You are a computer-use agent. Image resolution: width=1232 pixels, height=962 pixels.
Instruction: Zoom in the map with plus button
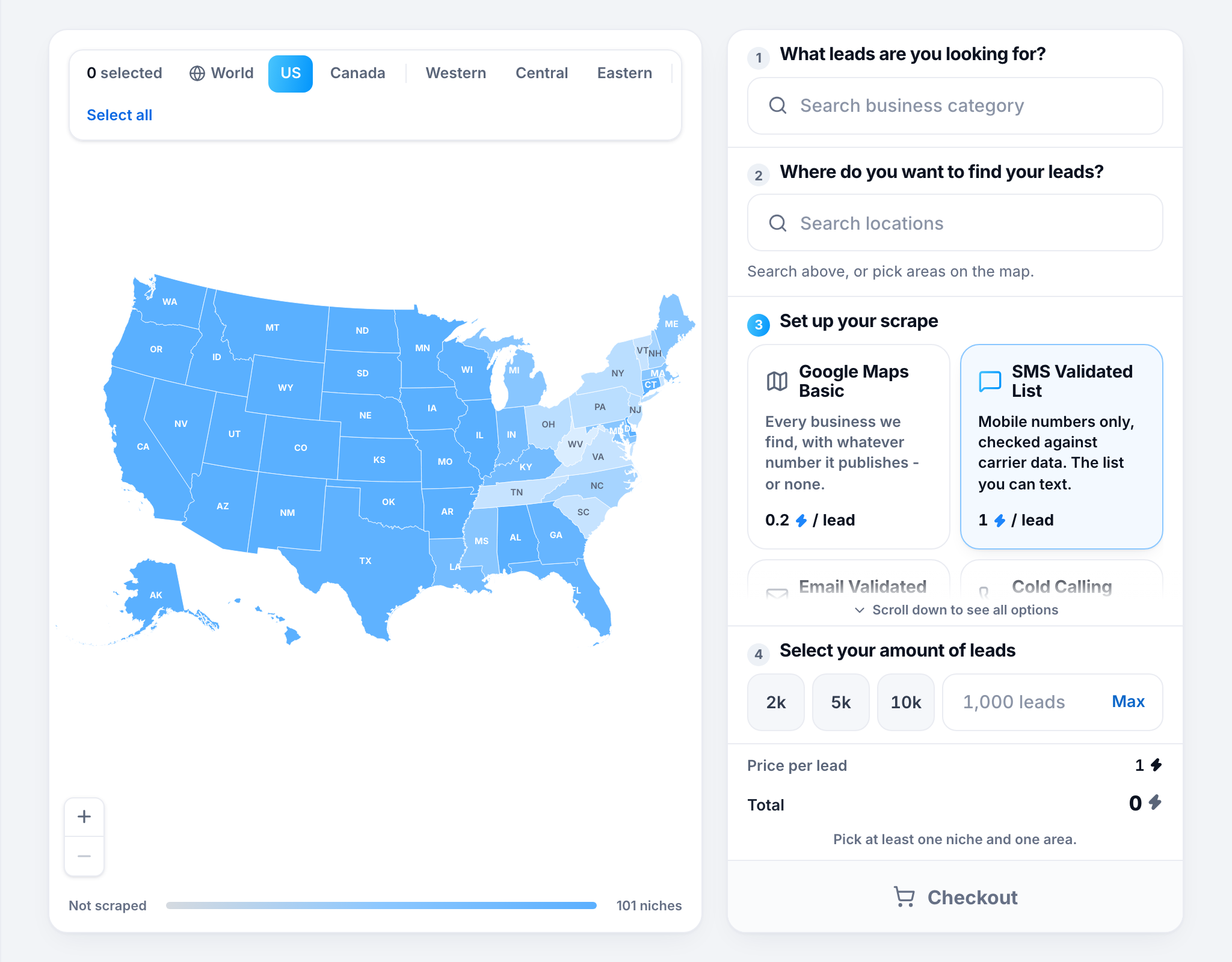pyautogui.click(x=84, y=816)
